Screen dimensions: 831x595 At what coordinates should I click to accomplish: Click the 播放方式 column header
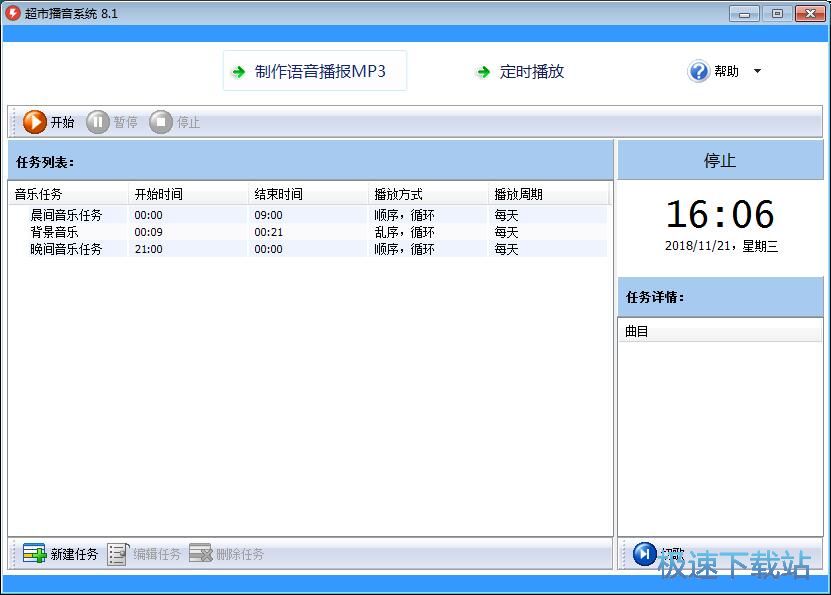click(x=428, y=194)
